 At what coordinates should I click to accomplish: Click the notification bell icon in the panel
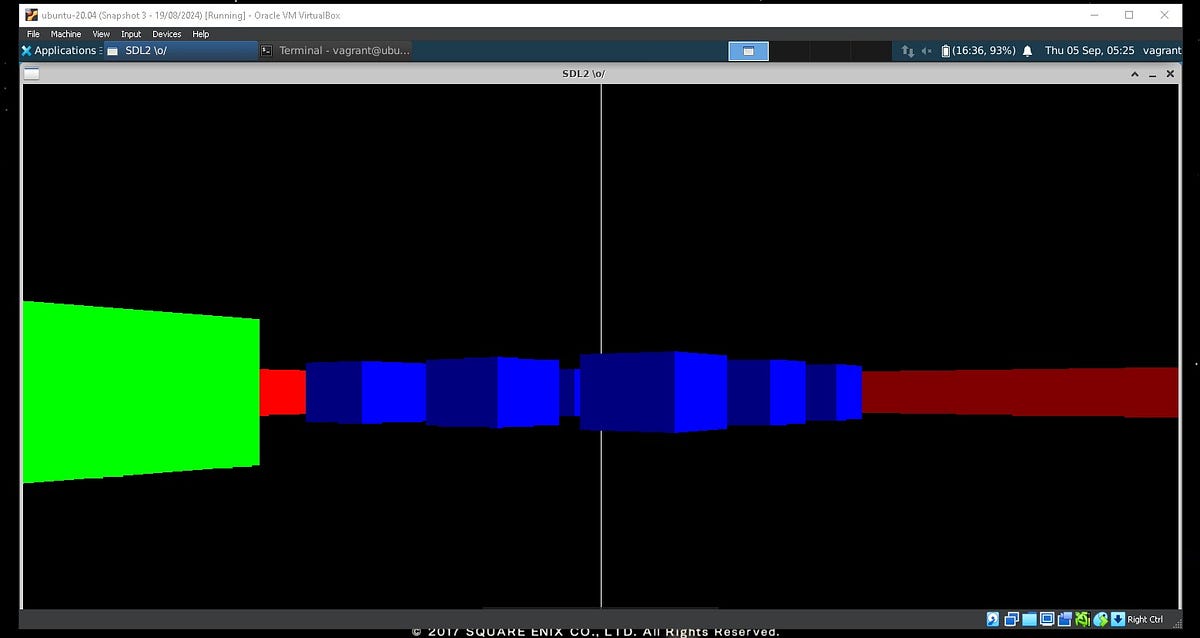coord(1027,50)
